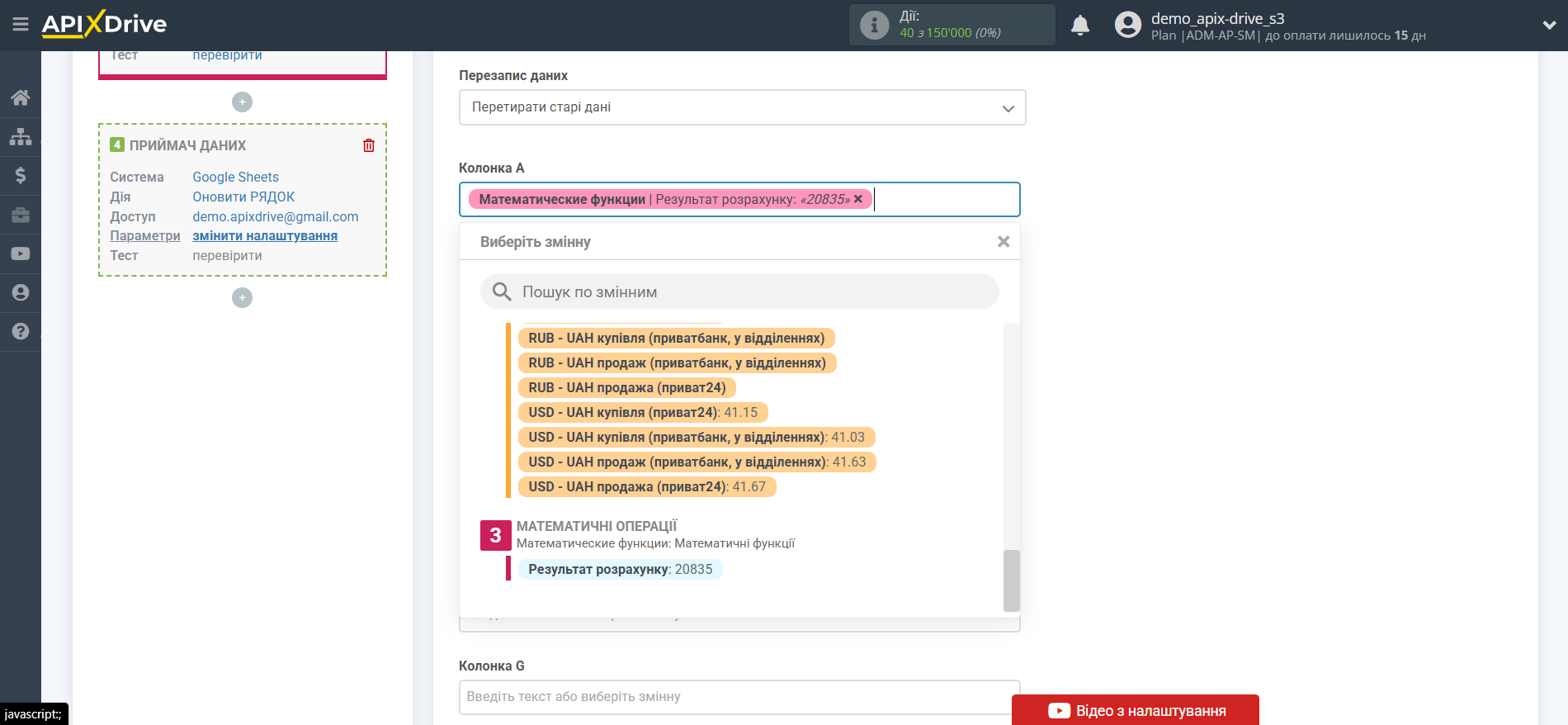Select RUB - UAH продаж (приватбанк, у відділеннях)

click(x=677, y=362)
